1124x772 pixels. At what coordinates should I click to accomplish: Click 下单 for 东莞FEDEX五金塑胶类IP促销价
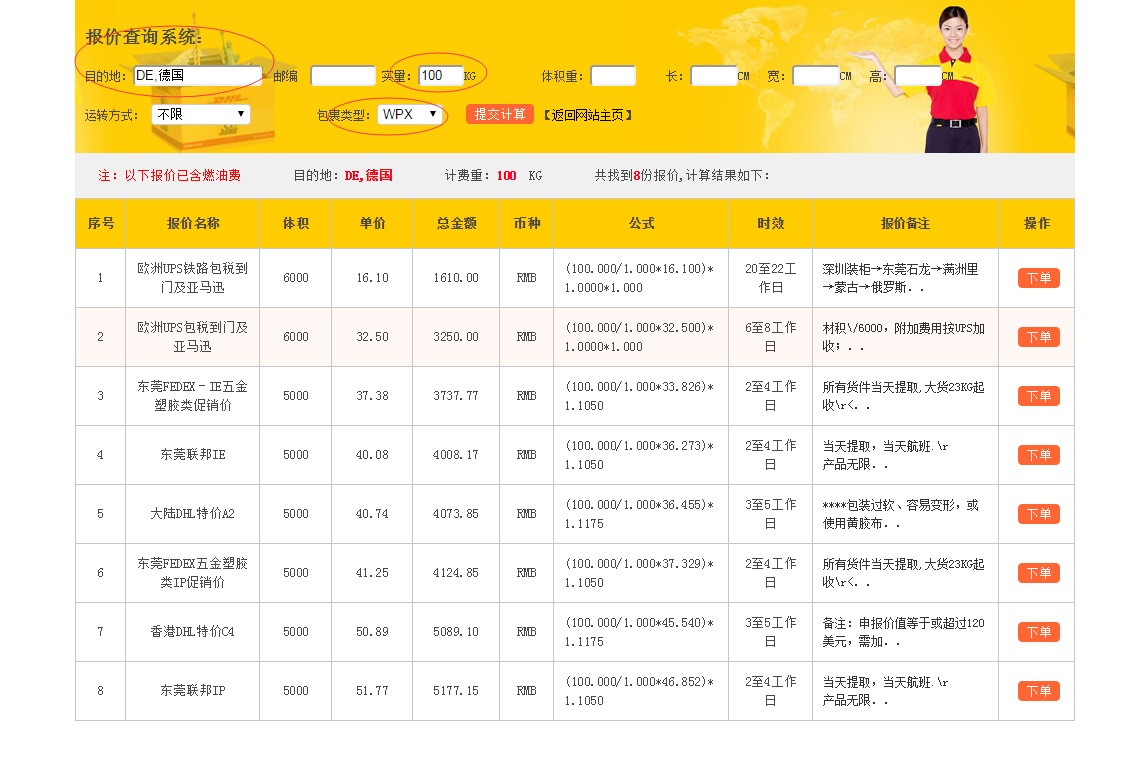[x=1038, y=573]
